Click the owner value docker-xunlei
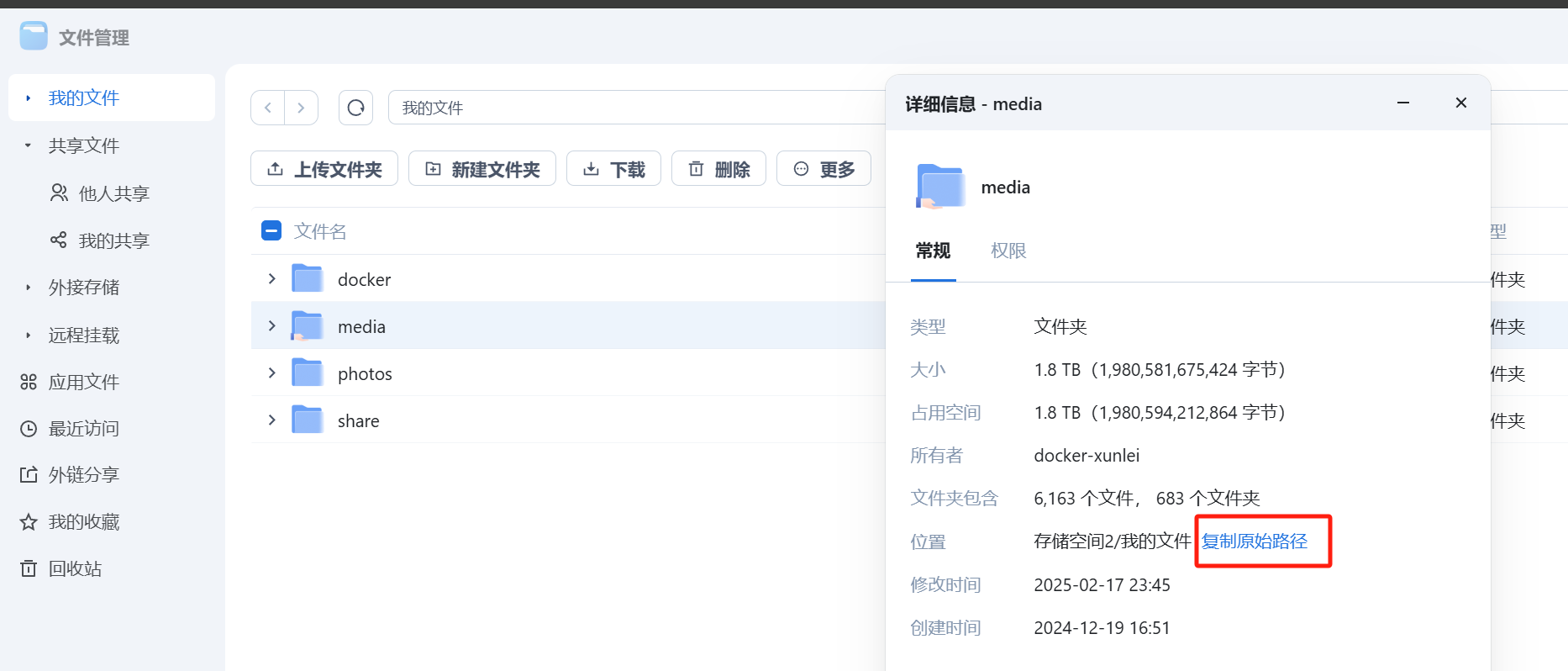The width and height of the screenshot is (1568, 671). 1087,456
